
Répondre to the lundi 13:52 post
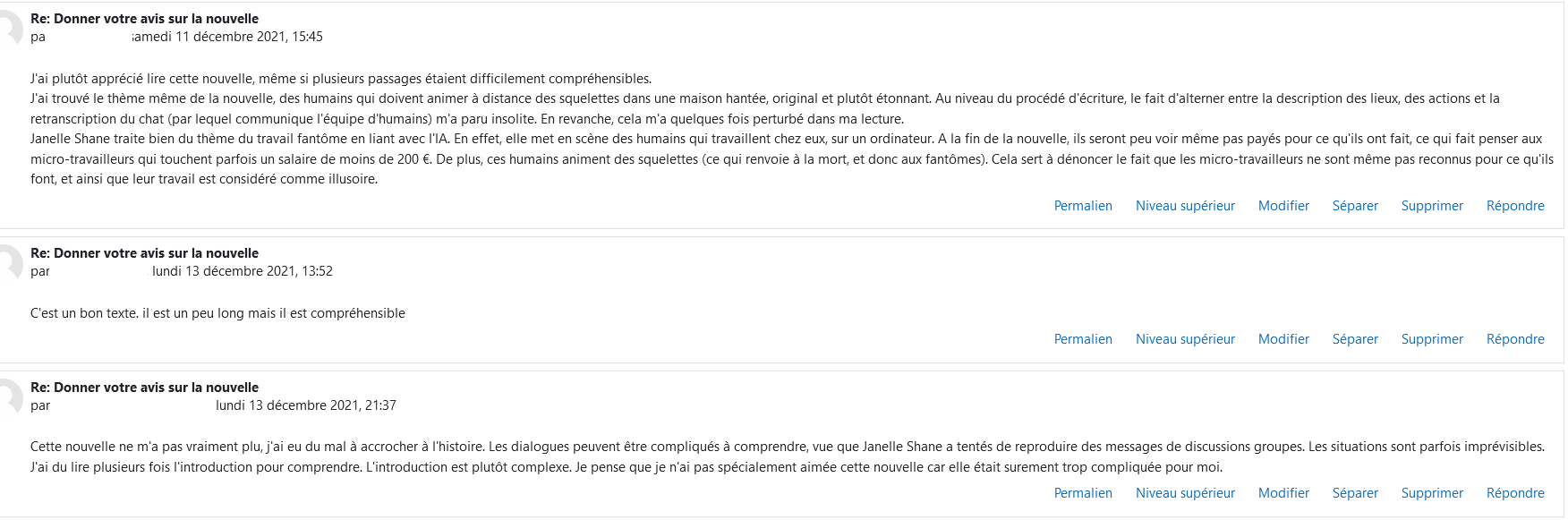(1515, 339)
